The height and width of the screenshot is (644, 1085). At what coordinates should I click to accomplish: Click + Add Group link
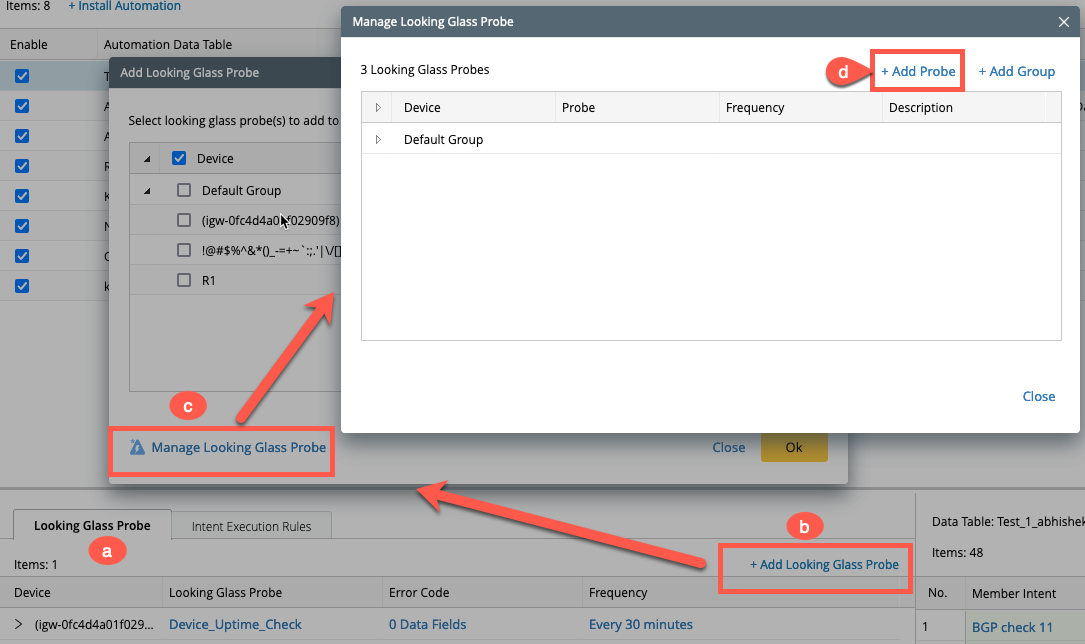[1016, 71]
